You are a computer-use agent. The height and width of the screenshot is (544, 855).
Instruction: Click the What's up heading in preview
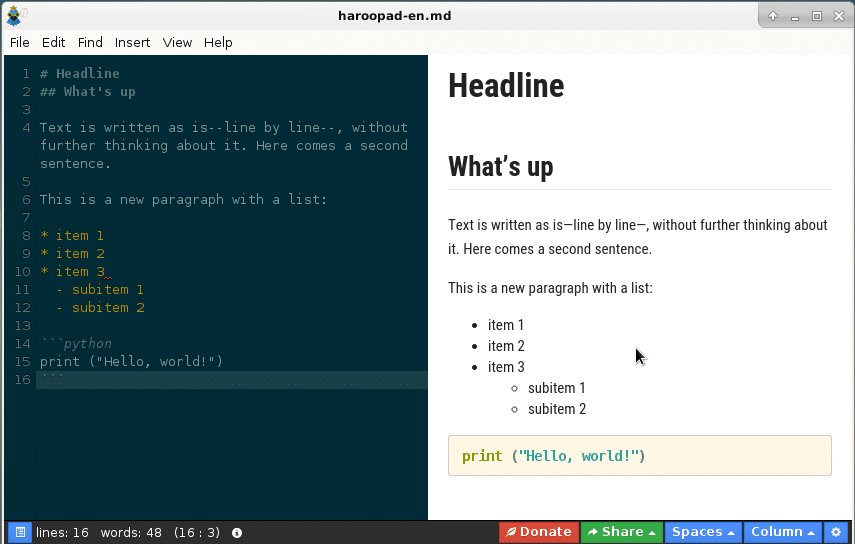pyautogui.click(x=501, y=166)
